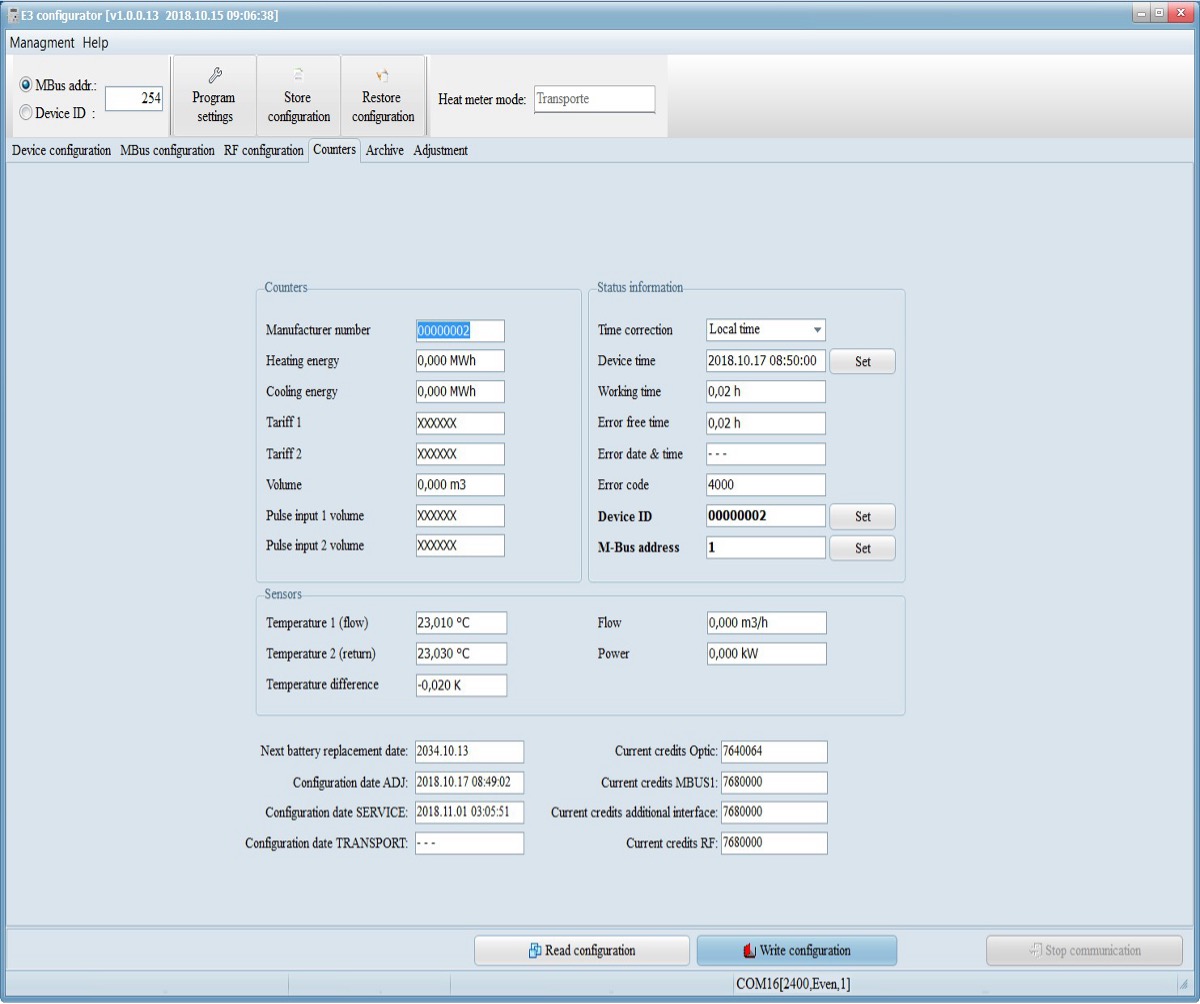The image size is (1200, 1004).
Task: Switch to the RF configuration tab
Action: pyautogui.click(x=263, y=150)
